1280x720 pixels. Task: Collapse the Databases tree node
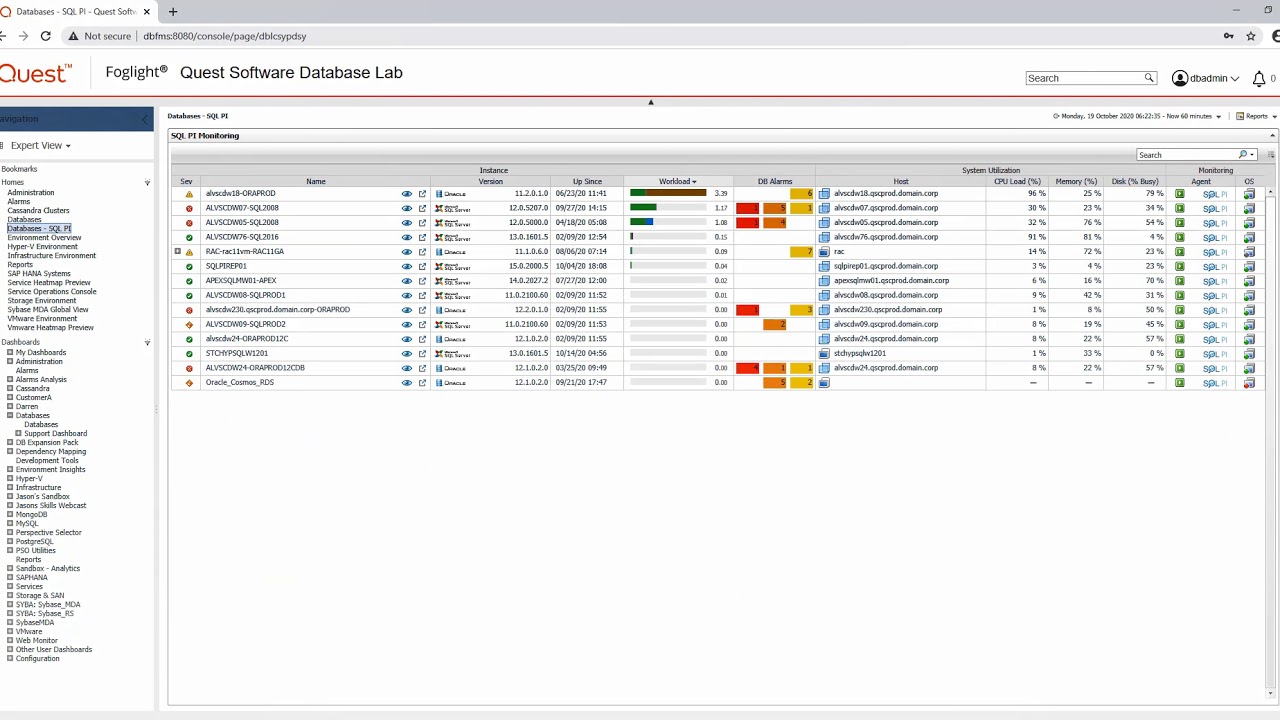click(10, 416)
